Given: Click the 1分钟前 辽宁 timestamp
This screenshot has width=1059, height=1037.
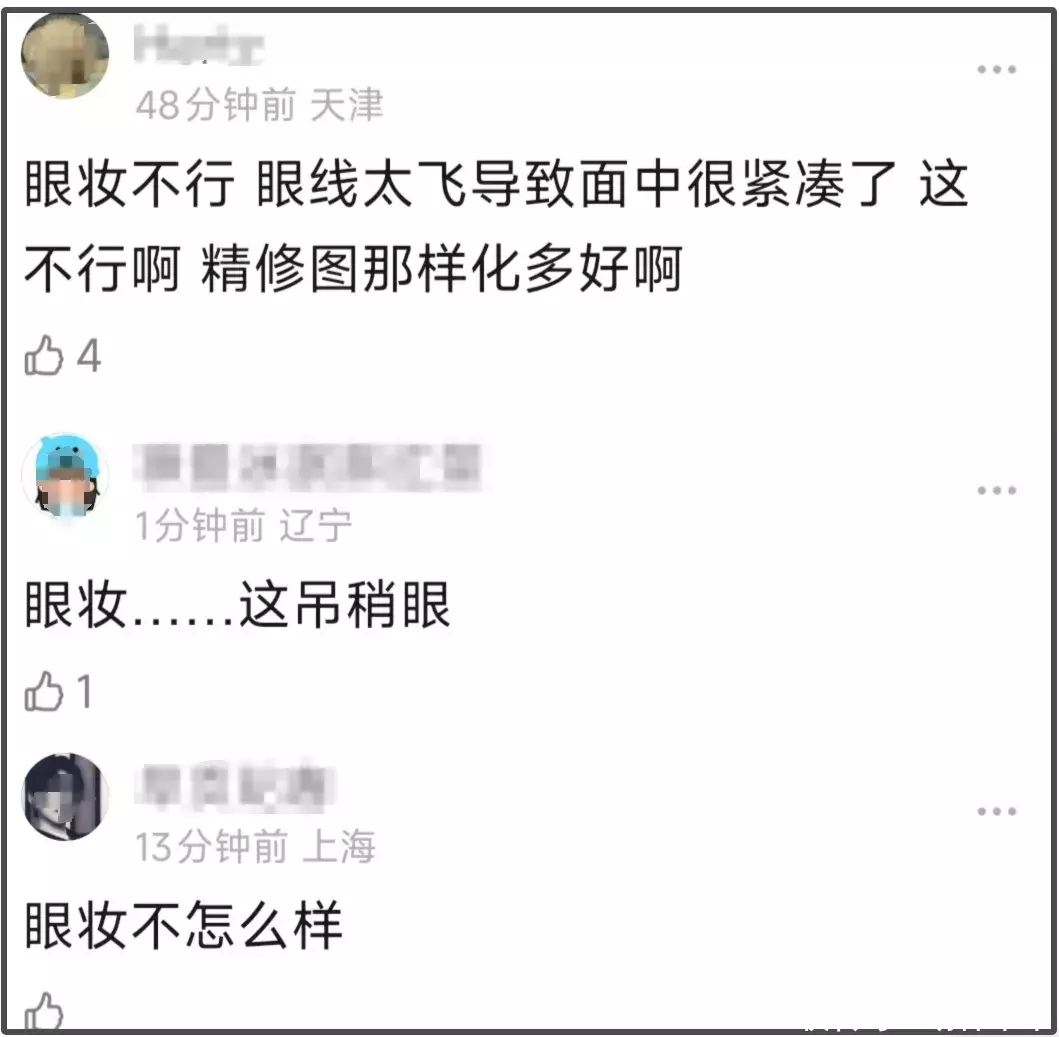Looking at the screenshot, I should click(x=244, y=526).
